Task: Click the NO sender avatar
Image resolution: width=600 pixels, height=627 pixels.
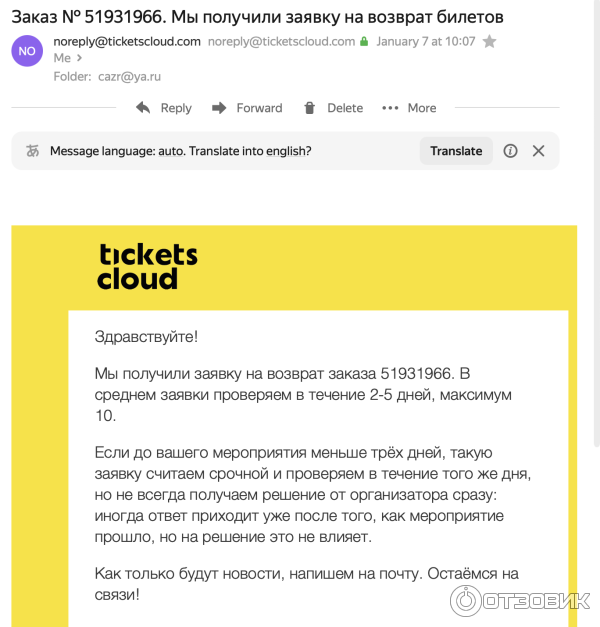Action: 27,49
